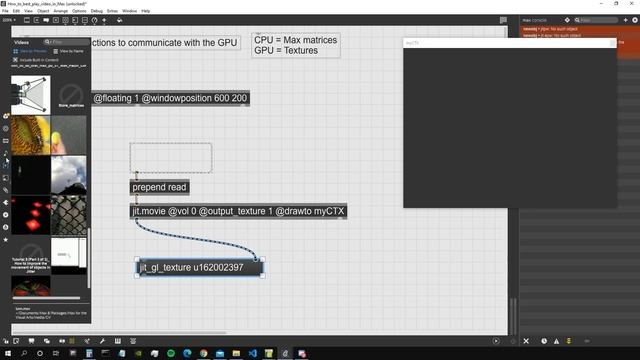This screenshot has width=640, height=360.
Task: Select the chain-link fence video thumbnail
Action: [x=69, y=215]
